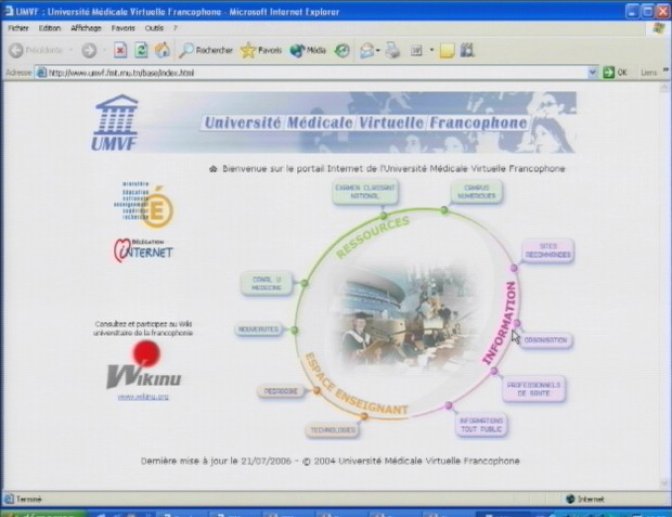Click the OK go button
This screenshot has height=517, width=672.
coord(615,72)
